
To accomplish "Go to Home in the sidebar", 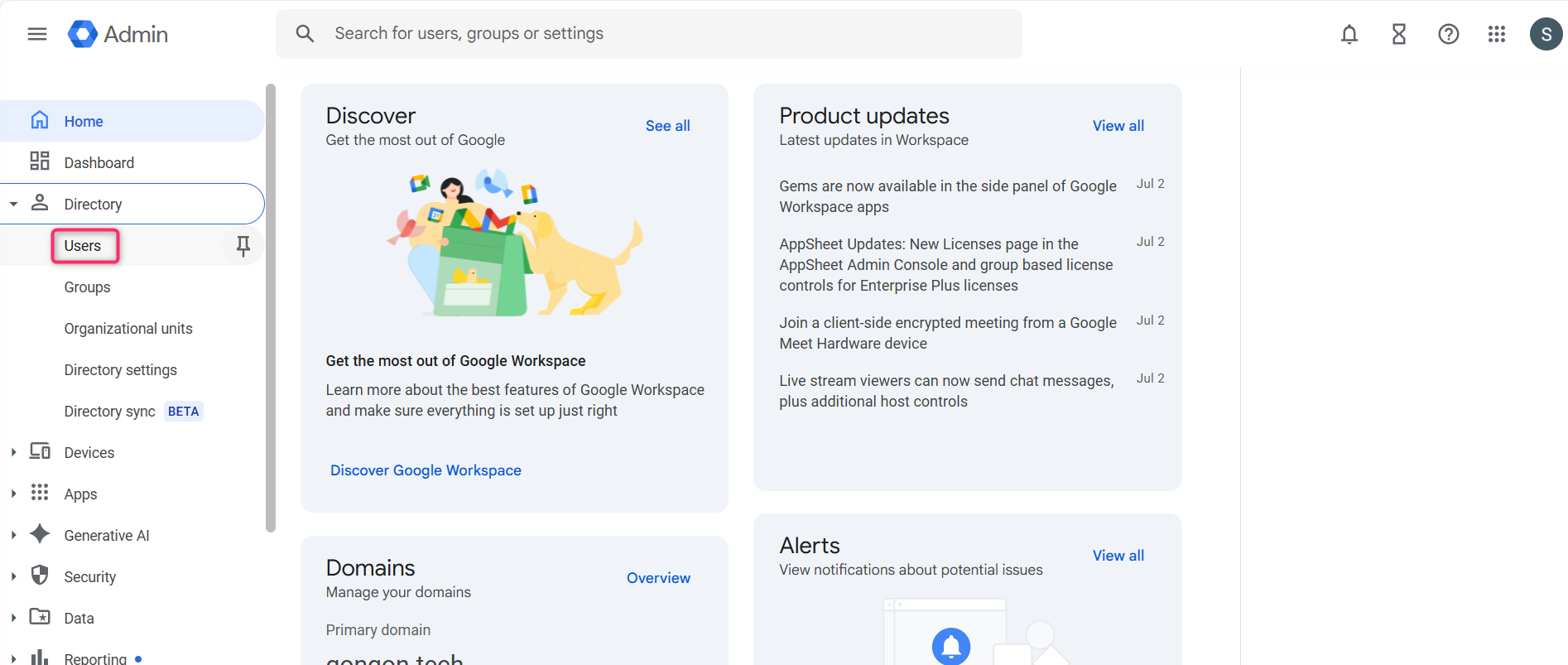I will point(132,121).
